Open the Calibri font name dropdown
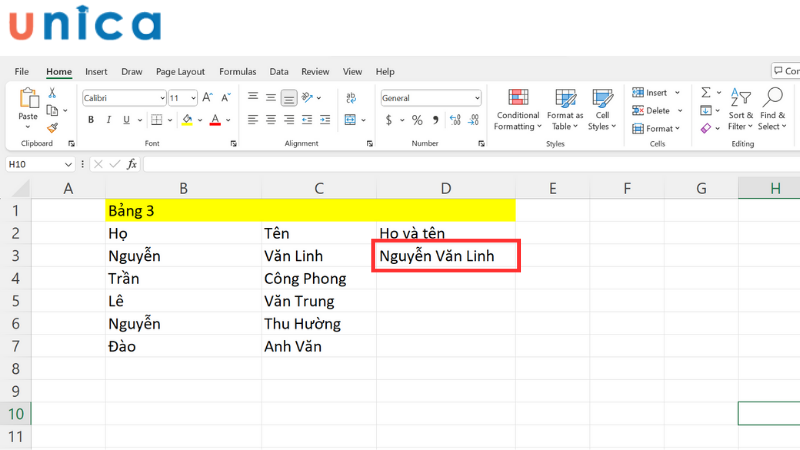This screenshot has height=450, width=800. (162, 98)
